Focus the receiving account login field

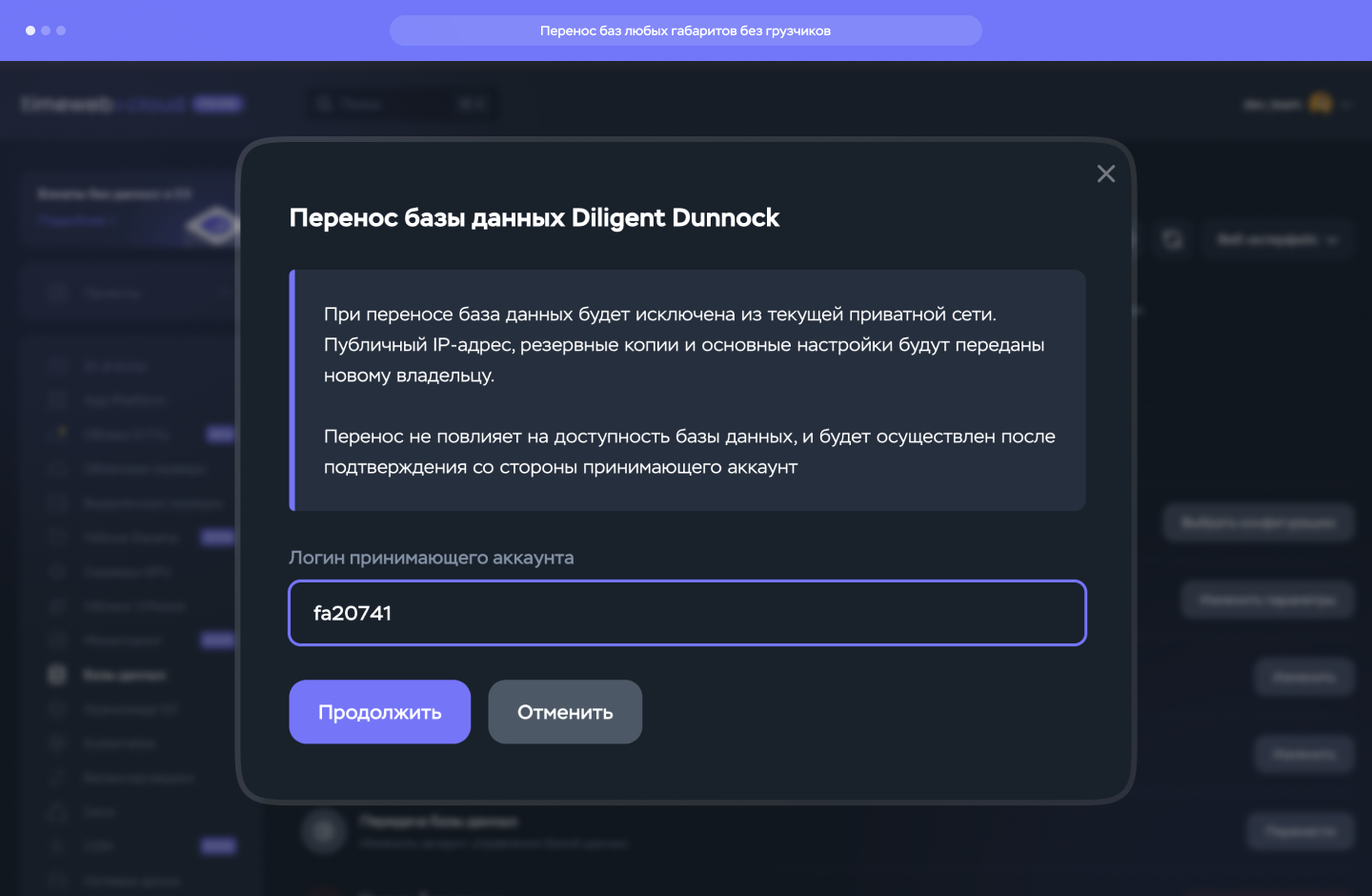pos(686,613)
